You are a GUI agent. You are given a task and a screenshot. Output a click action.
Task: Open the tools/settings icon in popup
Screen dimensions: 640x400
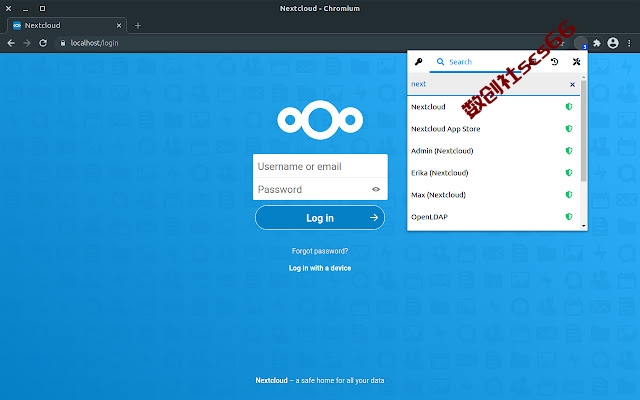click(x=576, y=62)
